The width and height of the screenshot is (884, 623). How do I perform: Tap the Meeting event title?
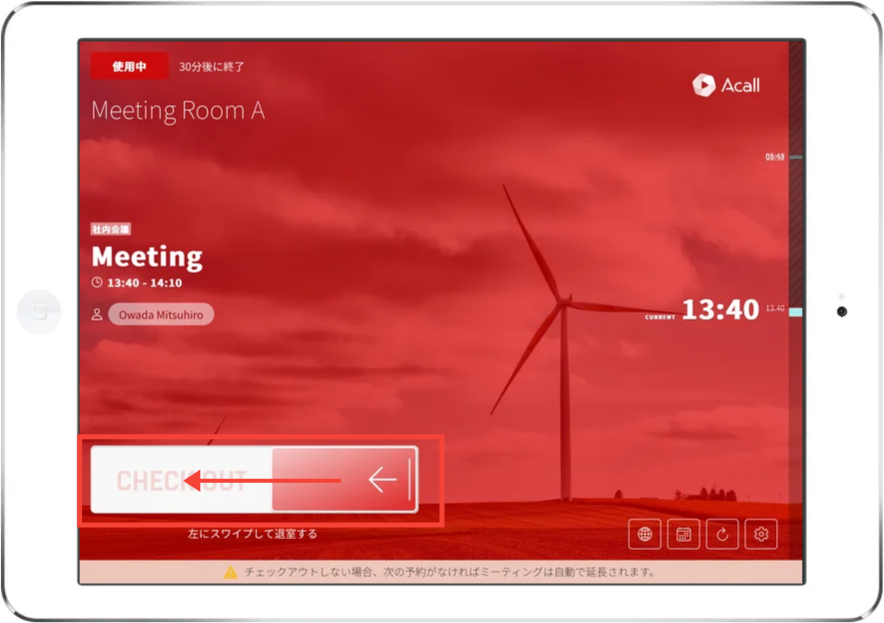click(x=147, y=257)
